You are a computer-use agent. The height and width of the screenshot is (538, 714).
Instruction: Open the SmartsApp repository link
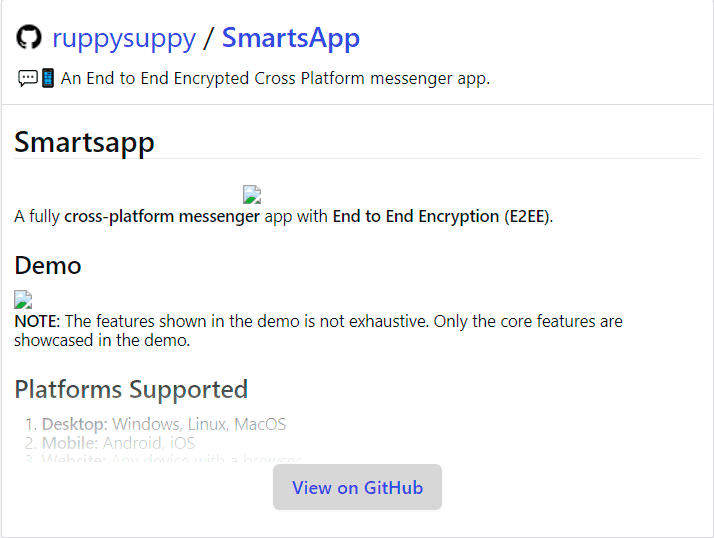tap(291, 38)
